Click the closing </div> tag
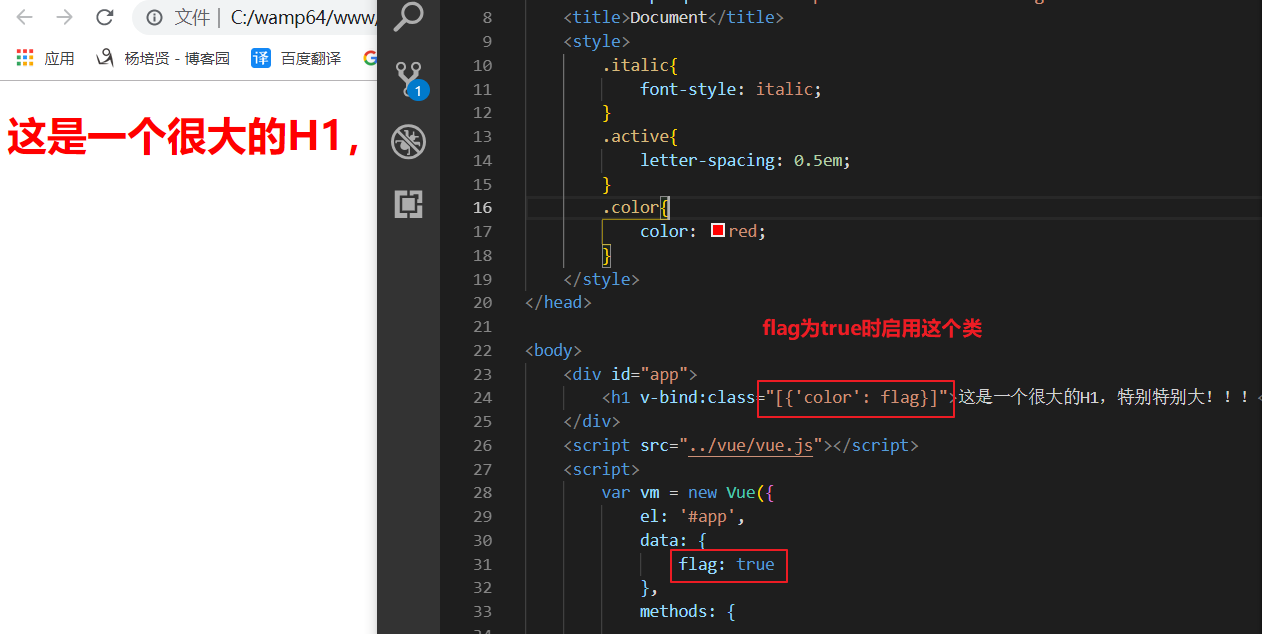The height and width of the screenshot is (634, 1262). 592,421
